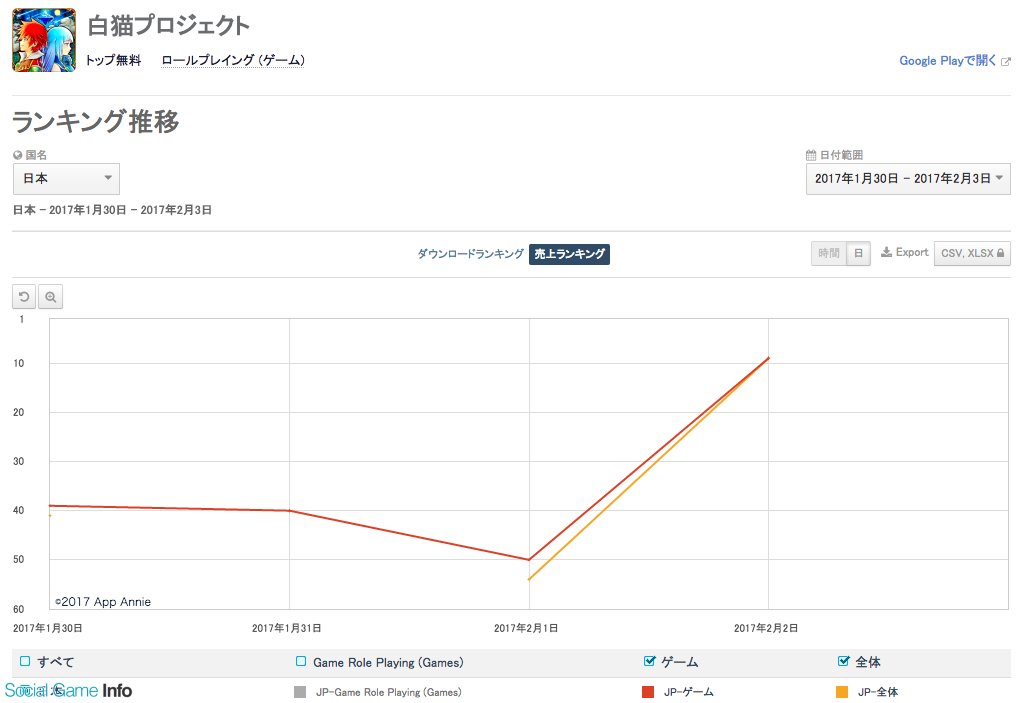Click the 2017年2月1日 axis label
Screen dimensions: 1021x703
click(525, 628)
